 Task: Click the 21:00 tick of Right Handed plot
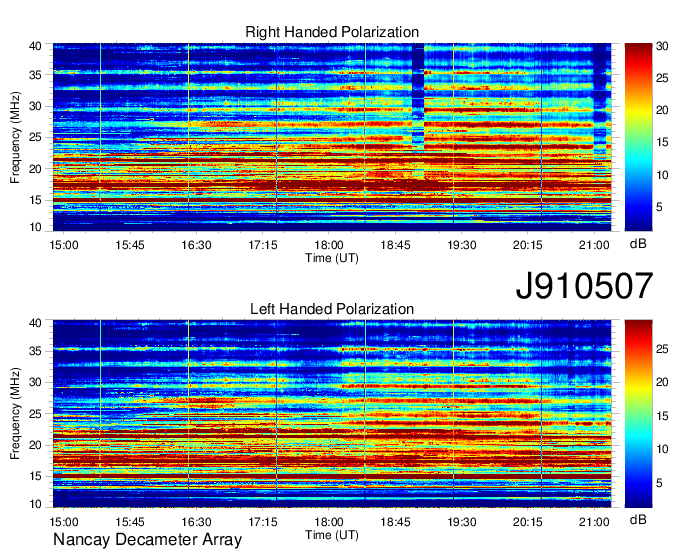594,245
